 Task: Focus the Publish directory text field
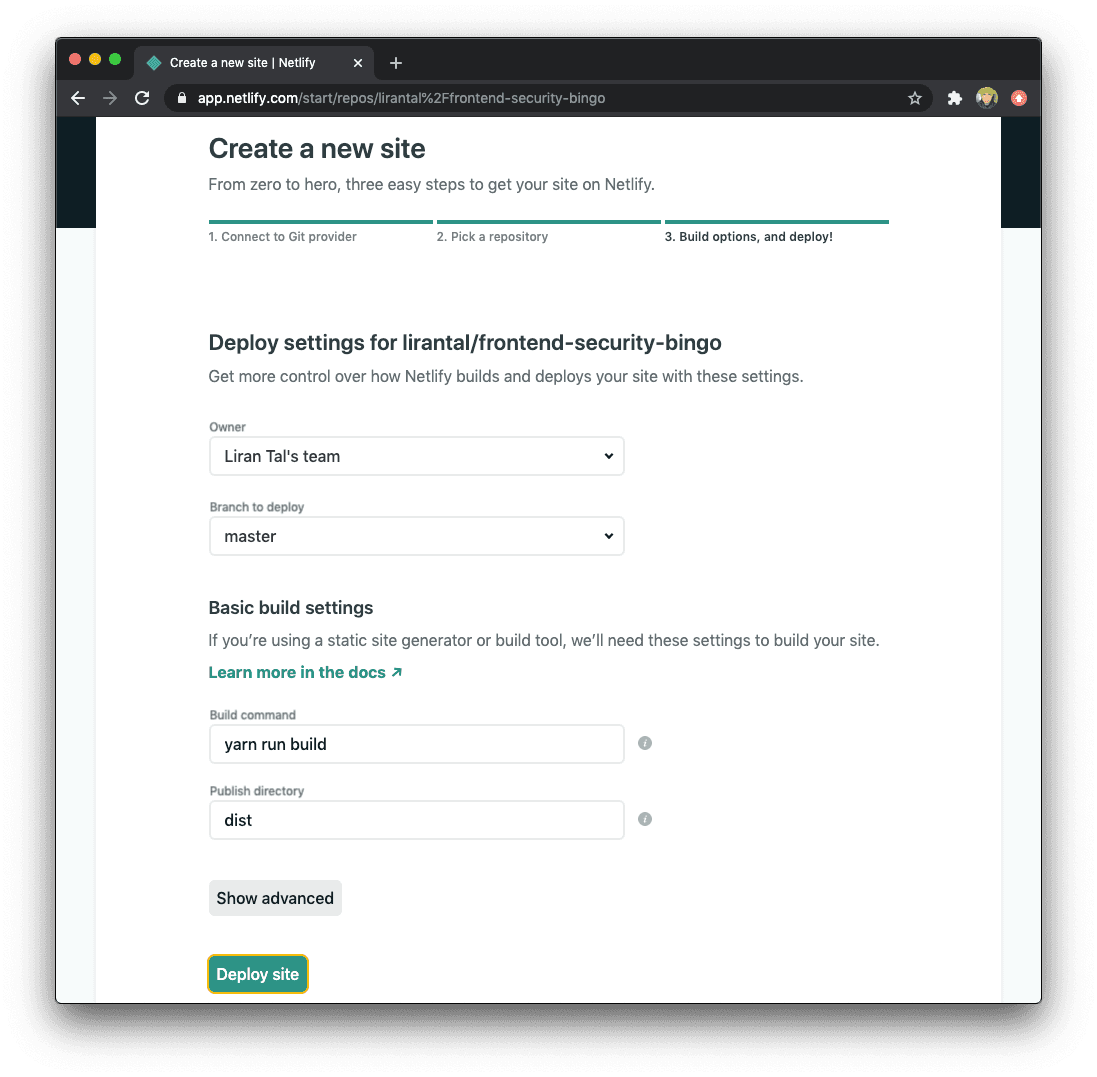(x=416, y=820)
